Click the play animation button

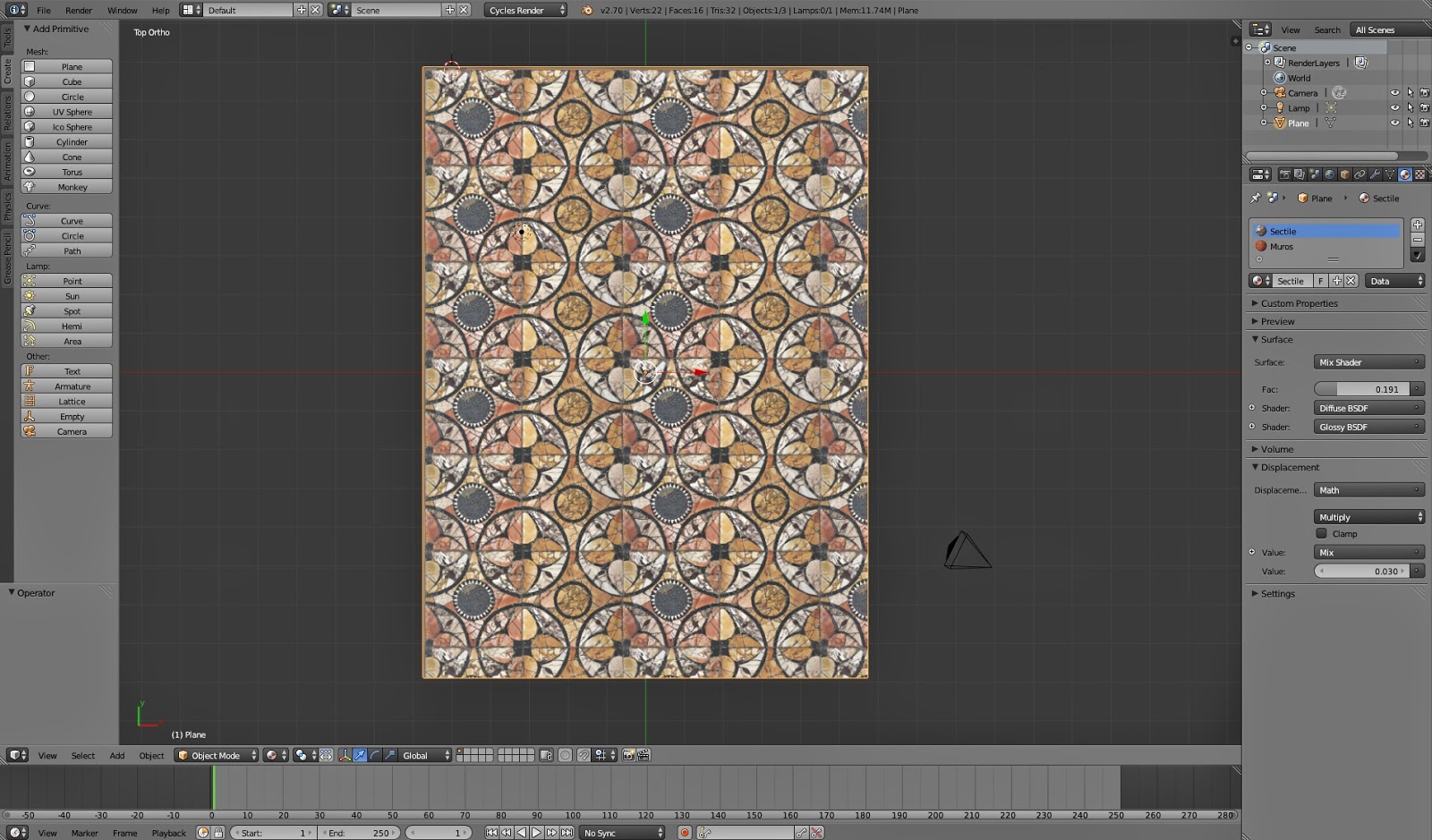(x=536, y=833)
